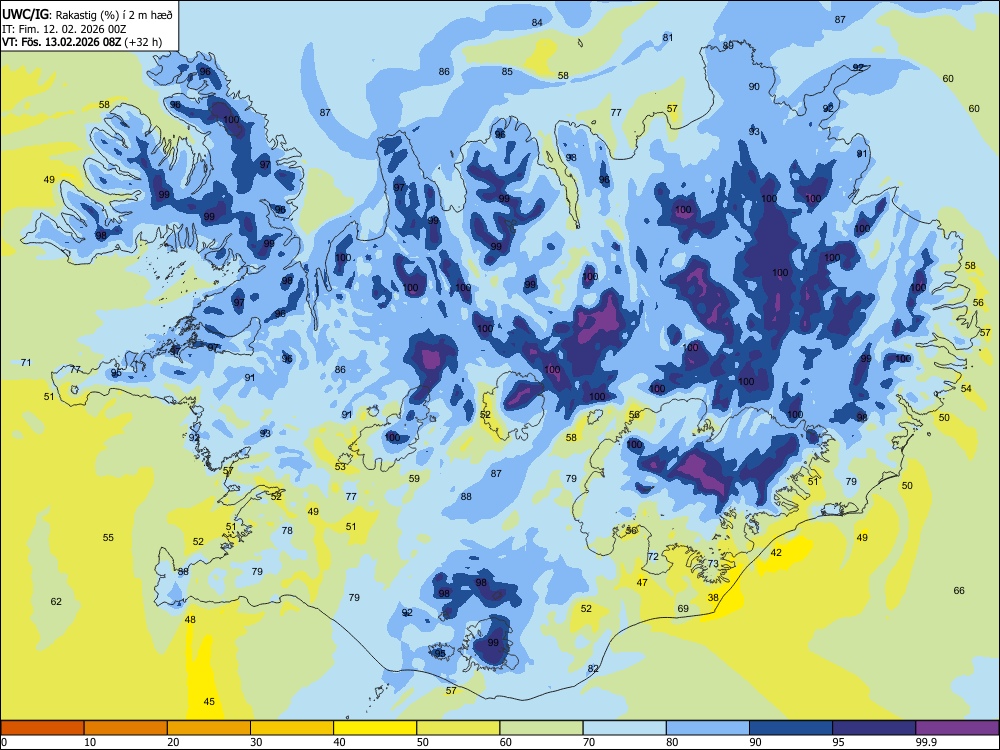Click the 10–20 orange legend swatch
The width and height of the screenshot is (1000, 750).
126,728
